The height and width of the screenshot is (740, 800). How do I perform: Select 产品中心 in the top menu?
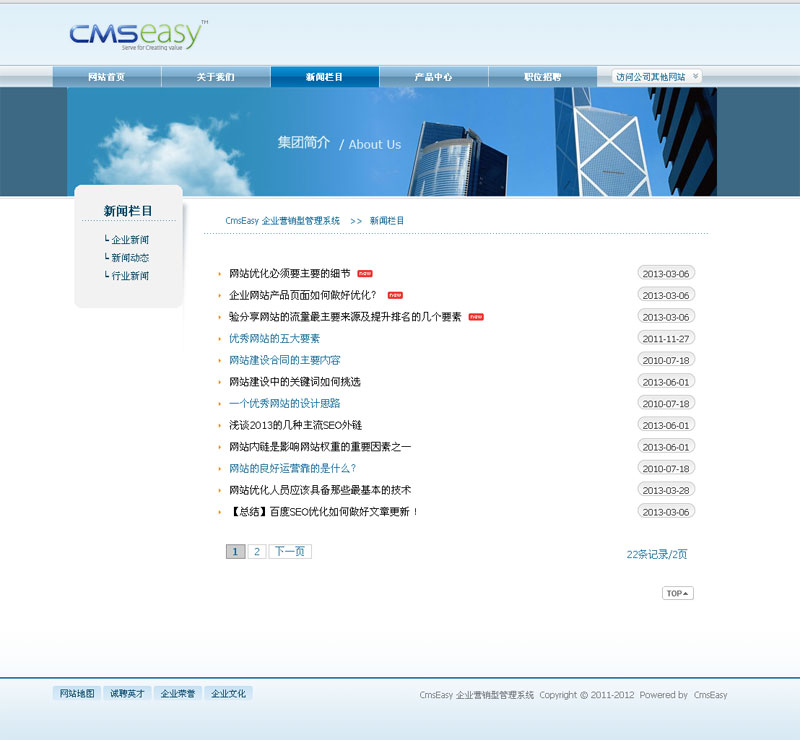coord(434,77)
